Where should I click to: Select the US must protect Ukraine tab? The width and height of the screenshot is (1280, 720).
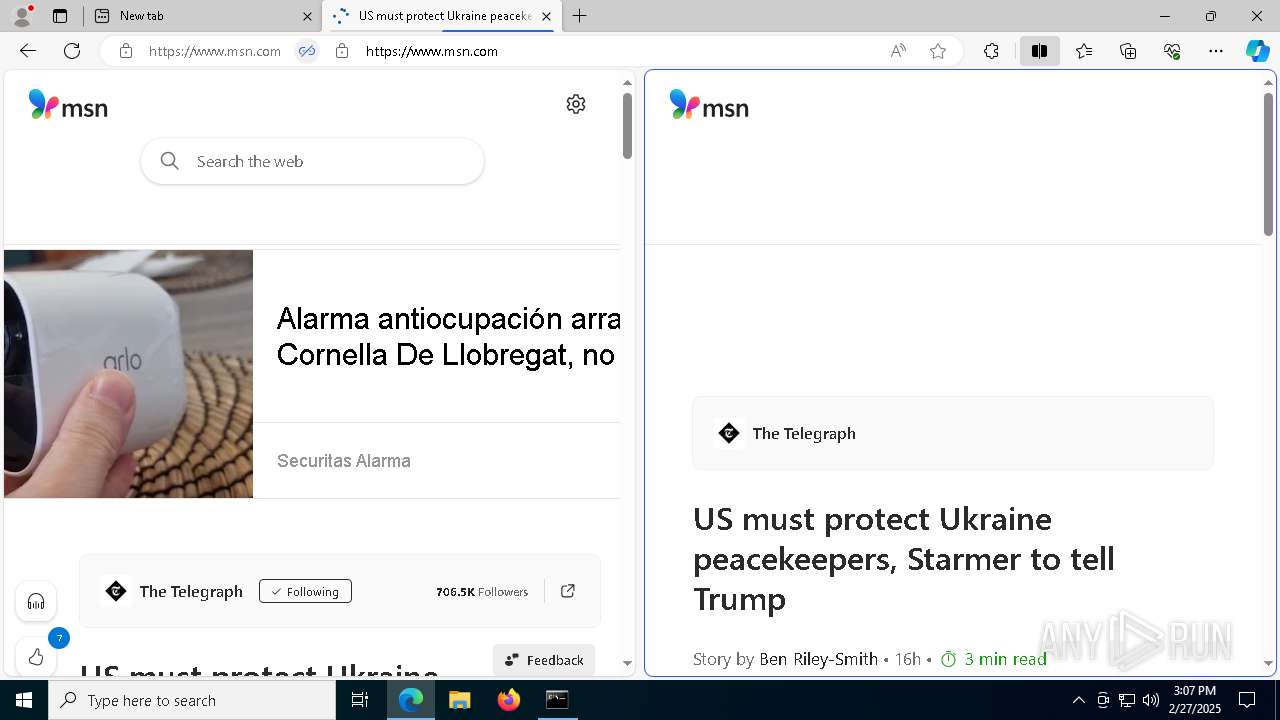[x=441, y=16]
